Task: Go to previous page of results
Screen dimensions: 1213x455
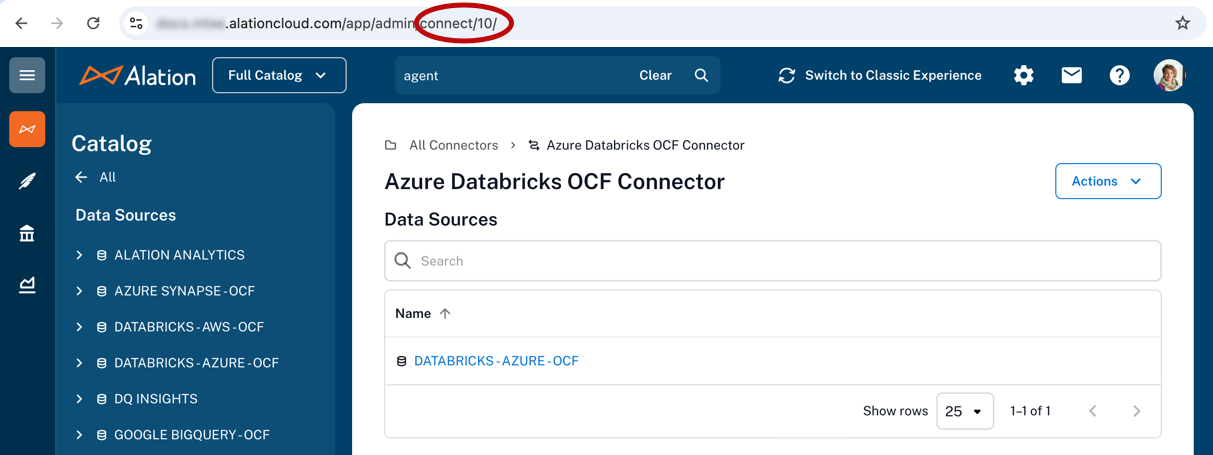Action: pyautogui.click(x=1092, y=411)
